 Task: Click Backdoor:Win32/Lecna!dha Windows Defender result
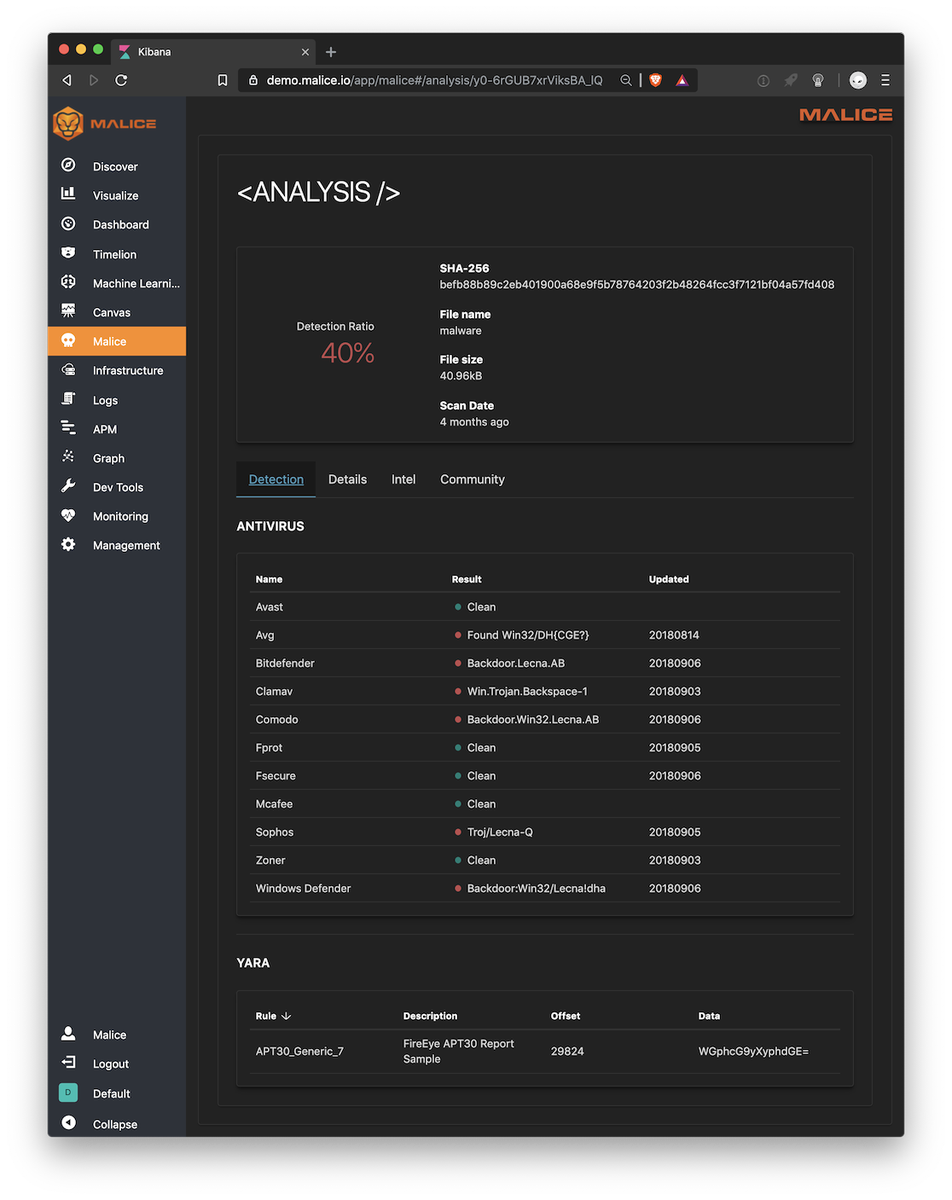[536, 888]
